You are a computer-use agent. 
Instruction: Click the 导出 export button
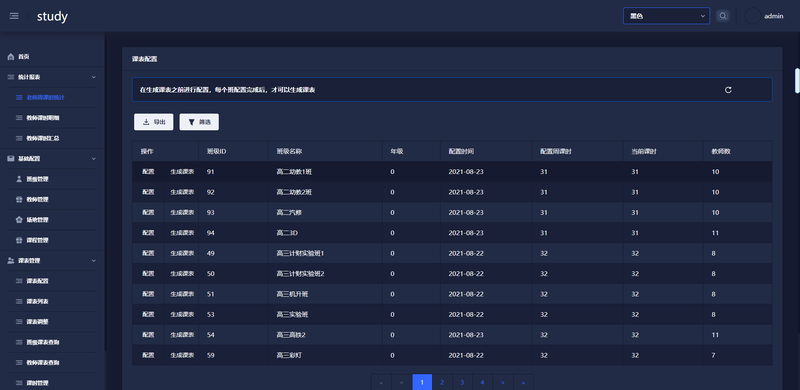point(154,122)
